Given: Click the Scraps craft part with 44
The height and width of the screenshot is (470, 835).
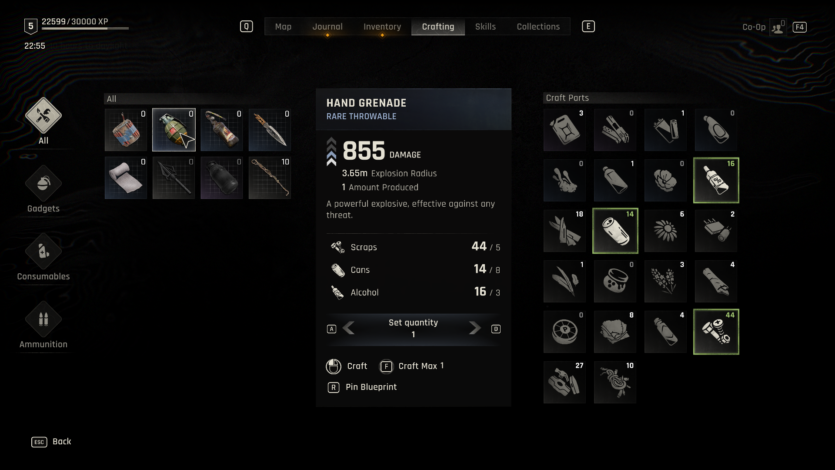Looking at the screenshot, I should [x=716, y=332].
